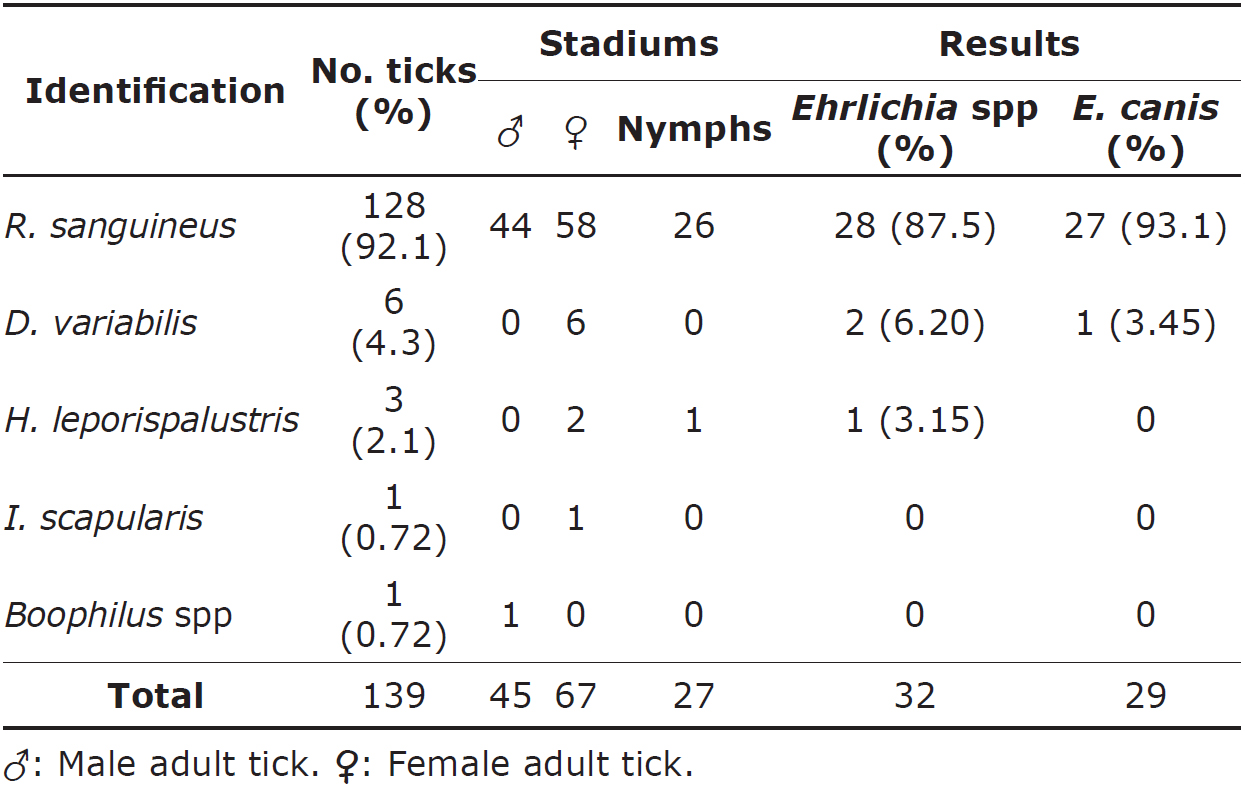
Task: Select the total tick count 139
Action: [394, 696]
